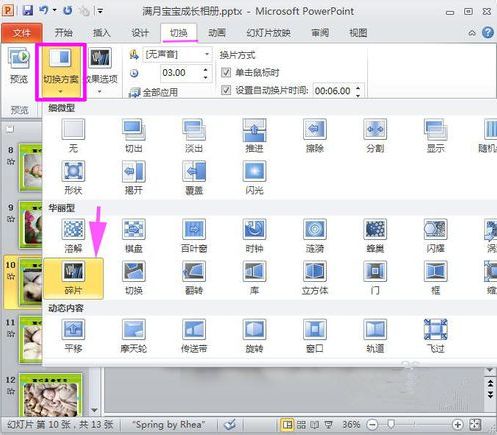The image size is (497, 435).
Task: Open the 设计 Design tab
Action: [x=140, y=33]
